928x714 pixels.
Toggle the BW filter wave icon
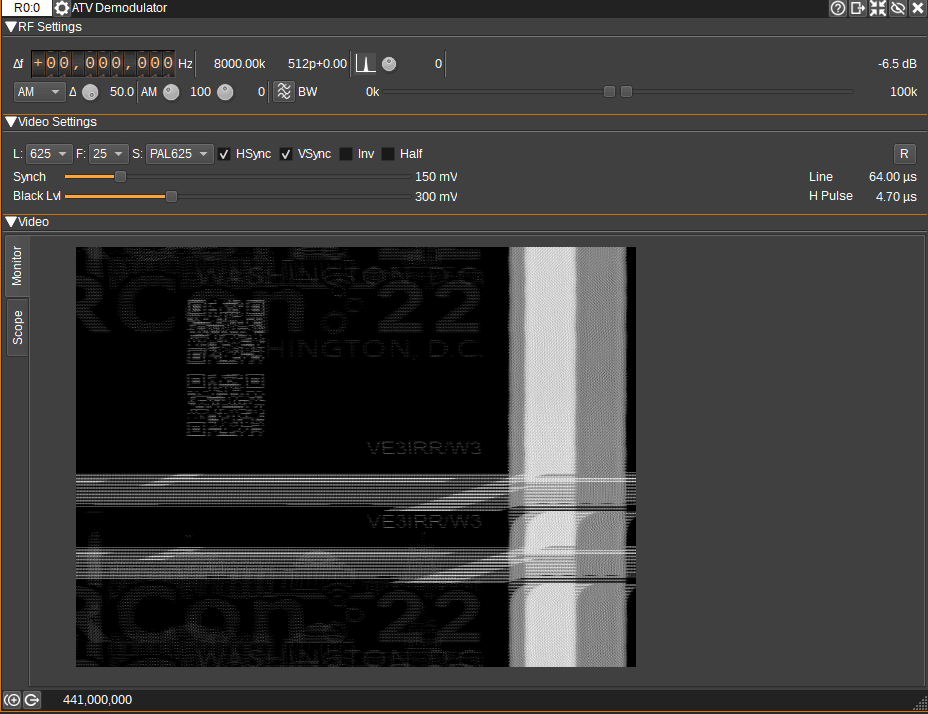[284, 91]
